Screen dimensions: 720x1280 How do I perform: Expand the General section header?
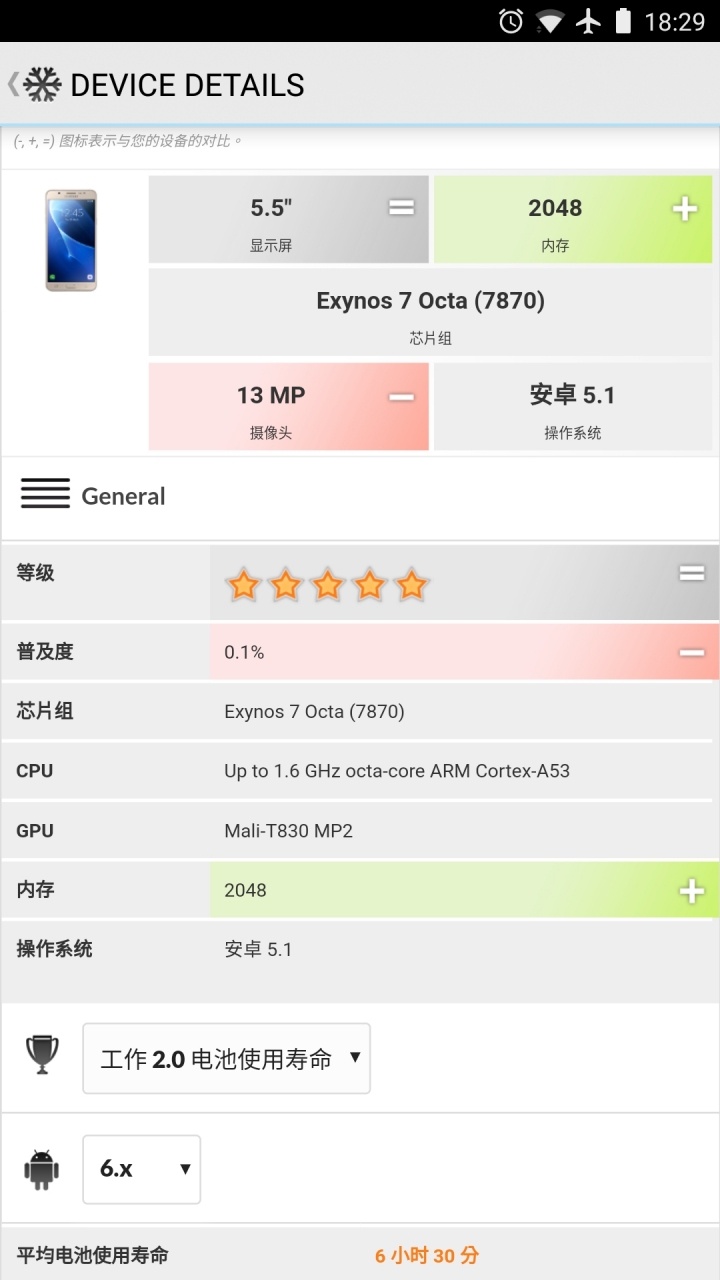click(360, 496)
